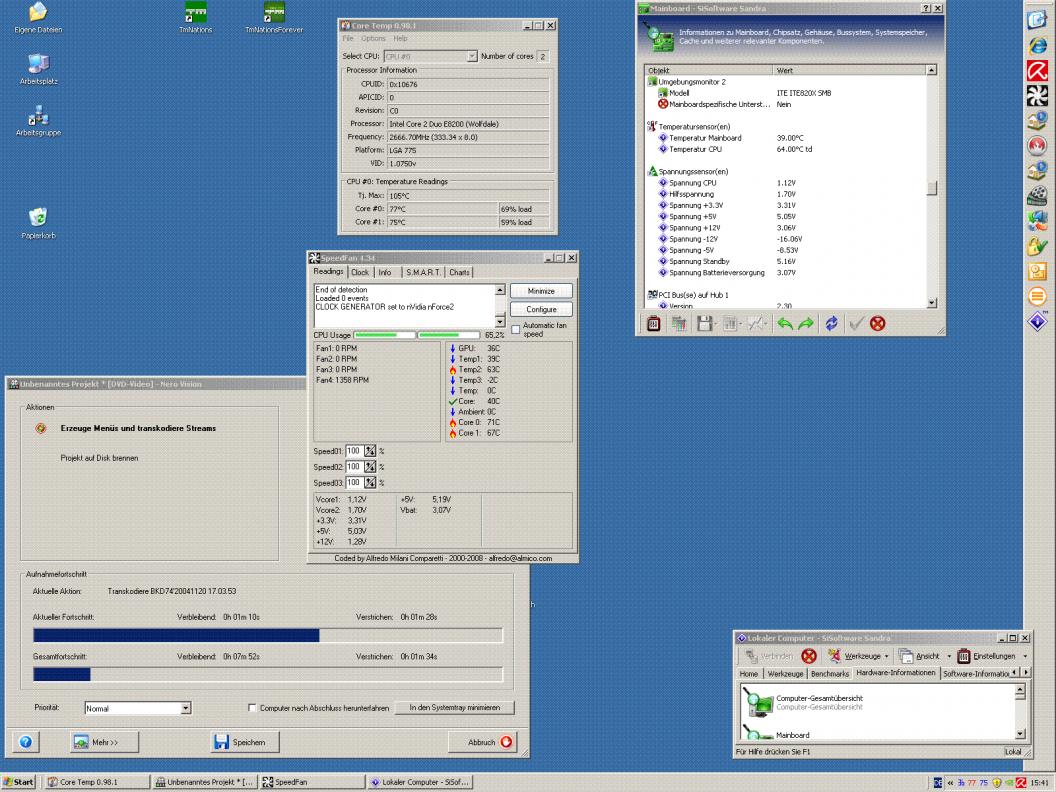Click In den Systemtray minimieren button
The width and height of the screenshot is (1056, 792).
coord(455,708)
